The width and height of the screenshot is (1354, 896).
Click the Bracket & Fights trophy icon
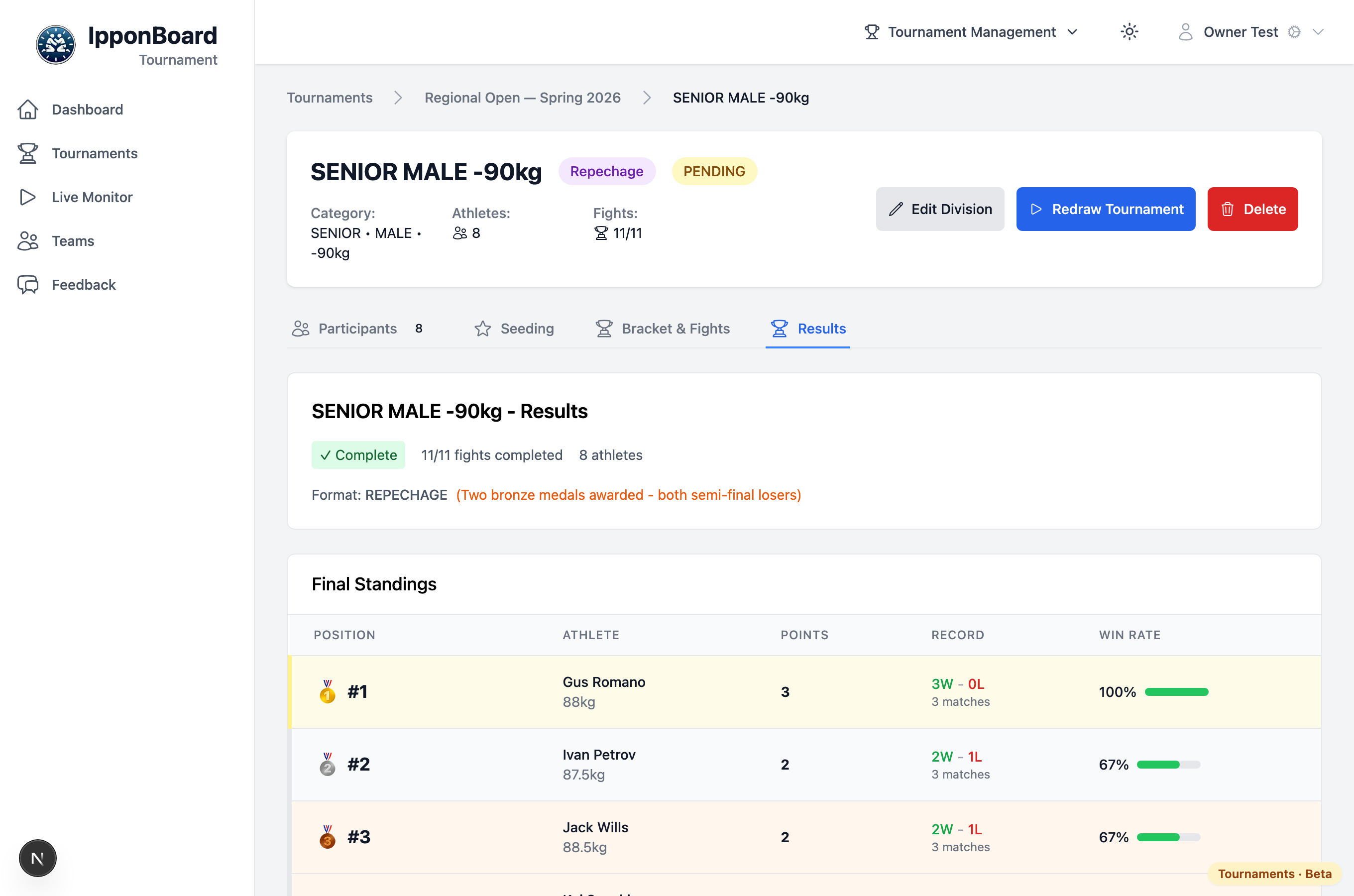tap(604, 329)
